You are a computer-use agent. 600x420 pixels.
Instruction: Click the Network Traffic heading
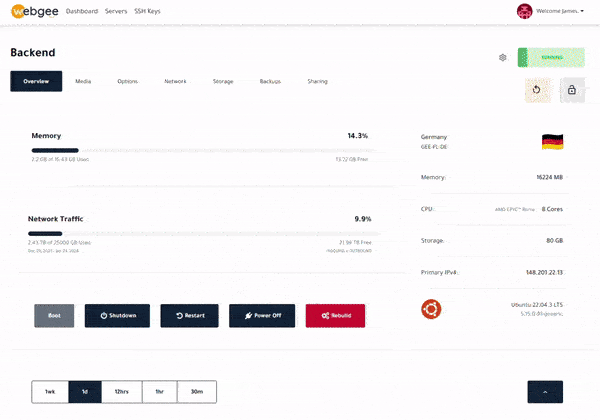click(x=55, y=219)
